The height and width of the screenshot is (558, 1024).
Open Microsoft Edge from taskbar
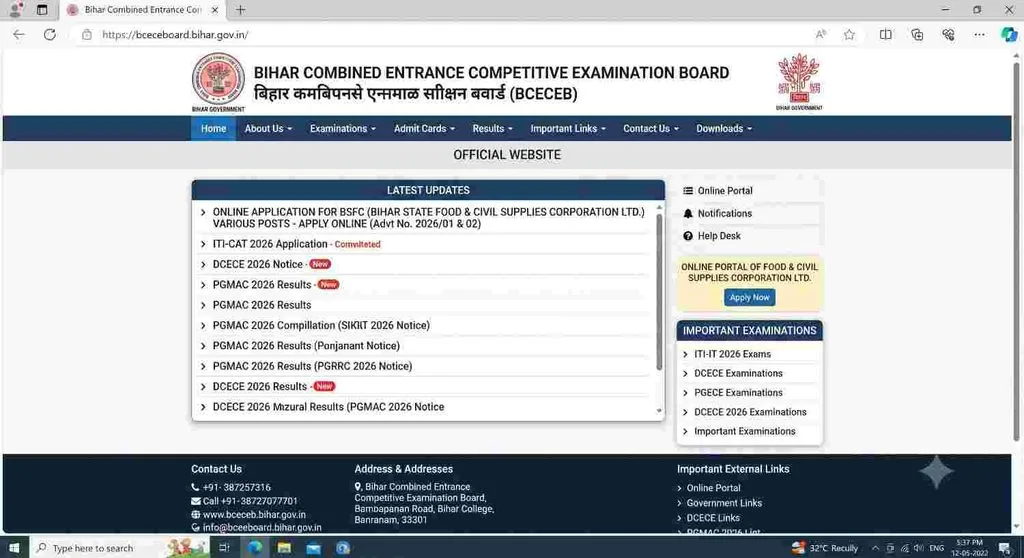pyautogui.click(x=255, y=548)
